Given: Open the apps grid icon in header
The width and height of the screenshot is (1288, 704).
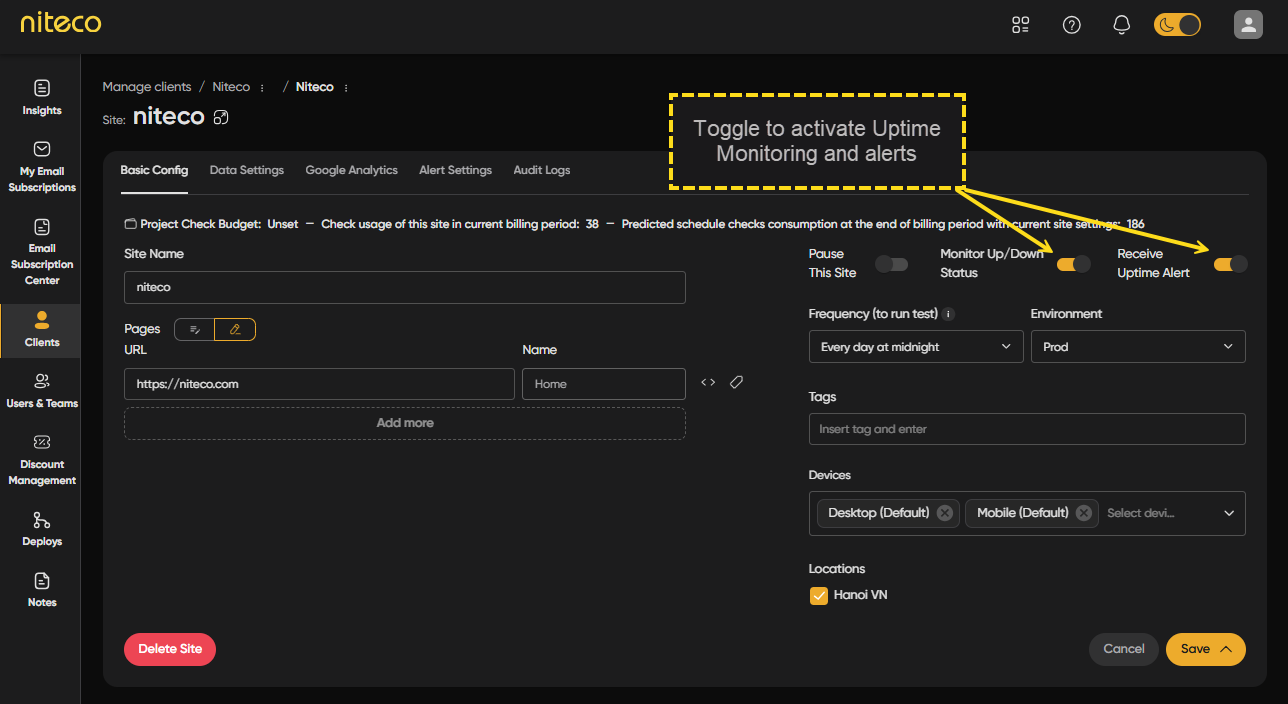Looking at the screenshot, I should click(1020, 25).
